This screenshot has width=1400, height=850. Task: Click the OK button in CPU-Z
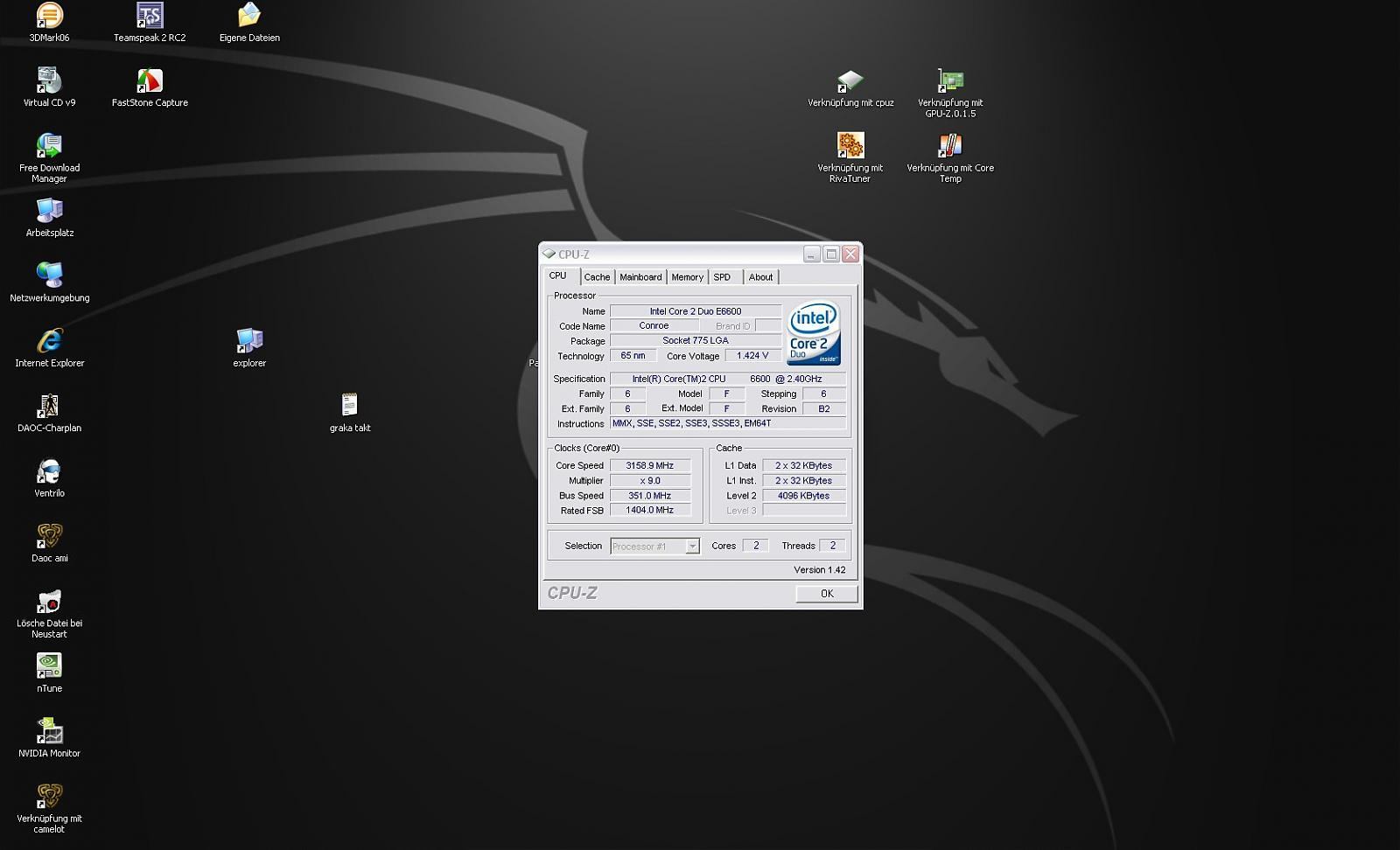[x=827, y=594]
